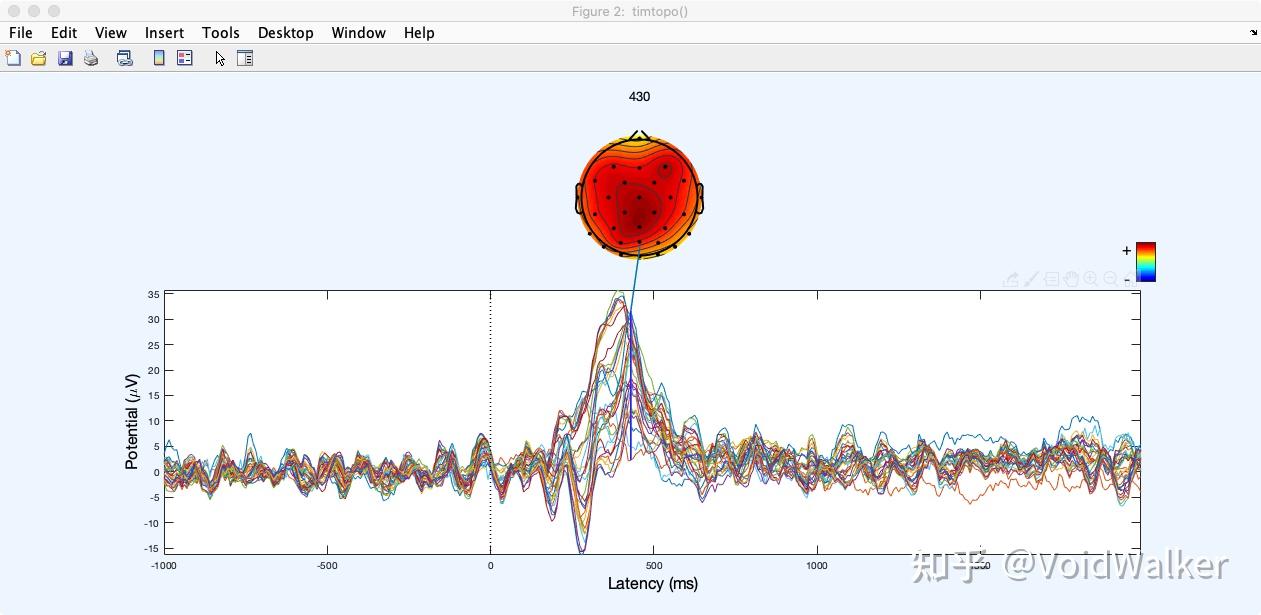Save the figure with the Save icon
Viewport: 1261px width, 615px height.
pyautogui.click(x=65, y=58)
